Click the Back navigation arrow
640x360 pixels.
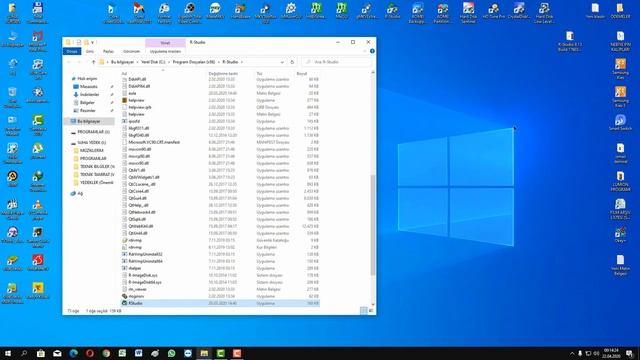tap(69, 62)
